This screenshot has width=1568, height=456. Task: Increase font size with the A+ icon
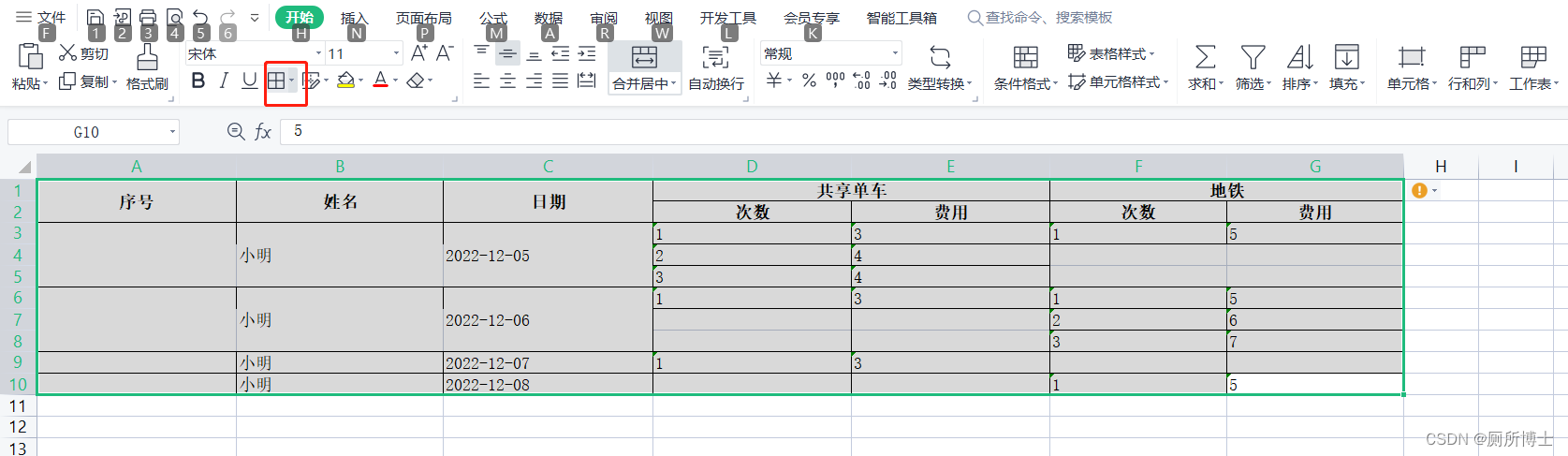point(419,53)
